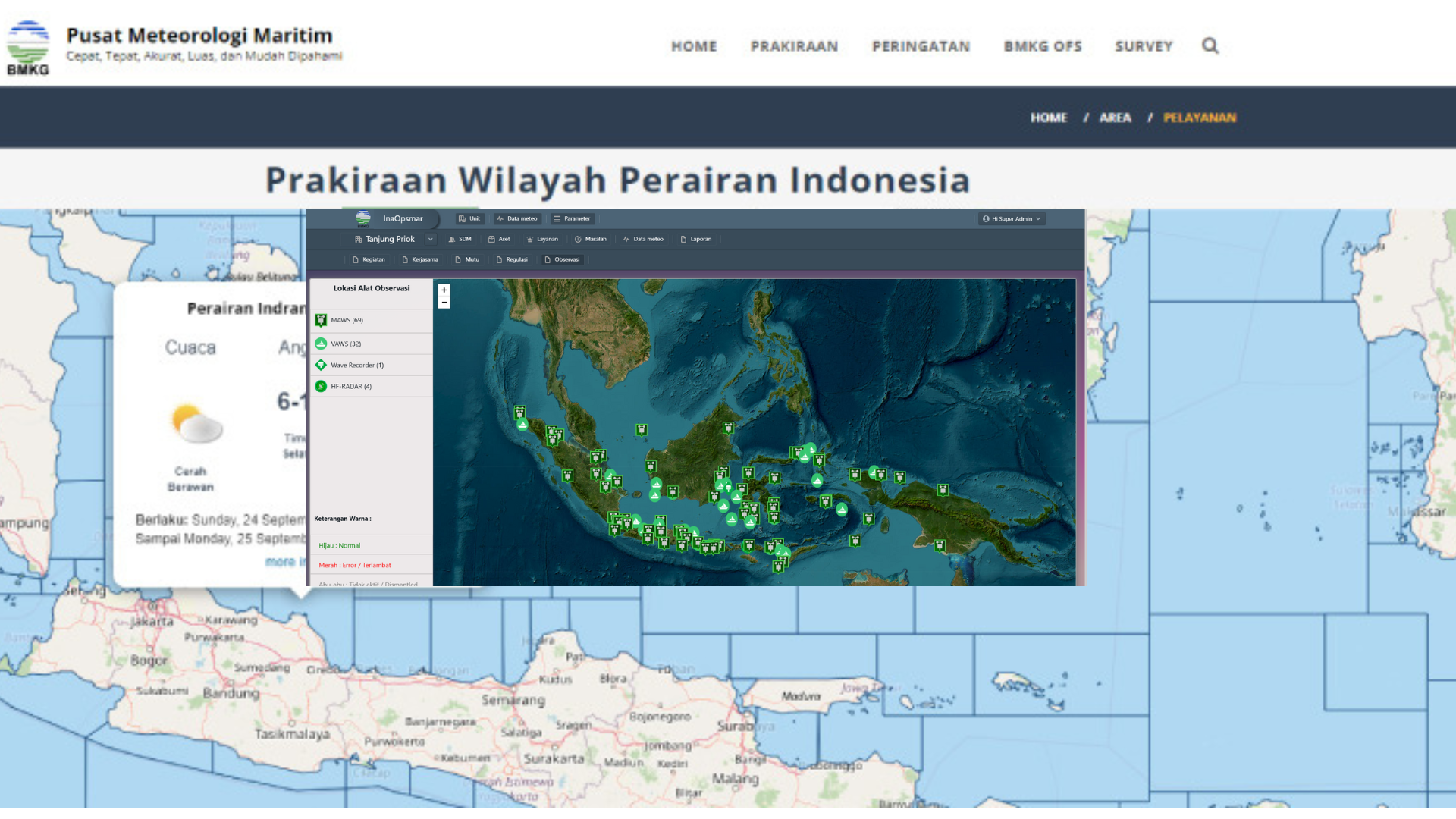The image size is (1456, 819).
Task: Select the VAWS (32) row
Action: tap(372, 344)
